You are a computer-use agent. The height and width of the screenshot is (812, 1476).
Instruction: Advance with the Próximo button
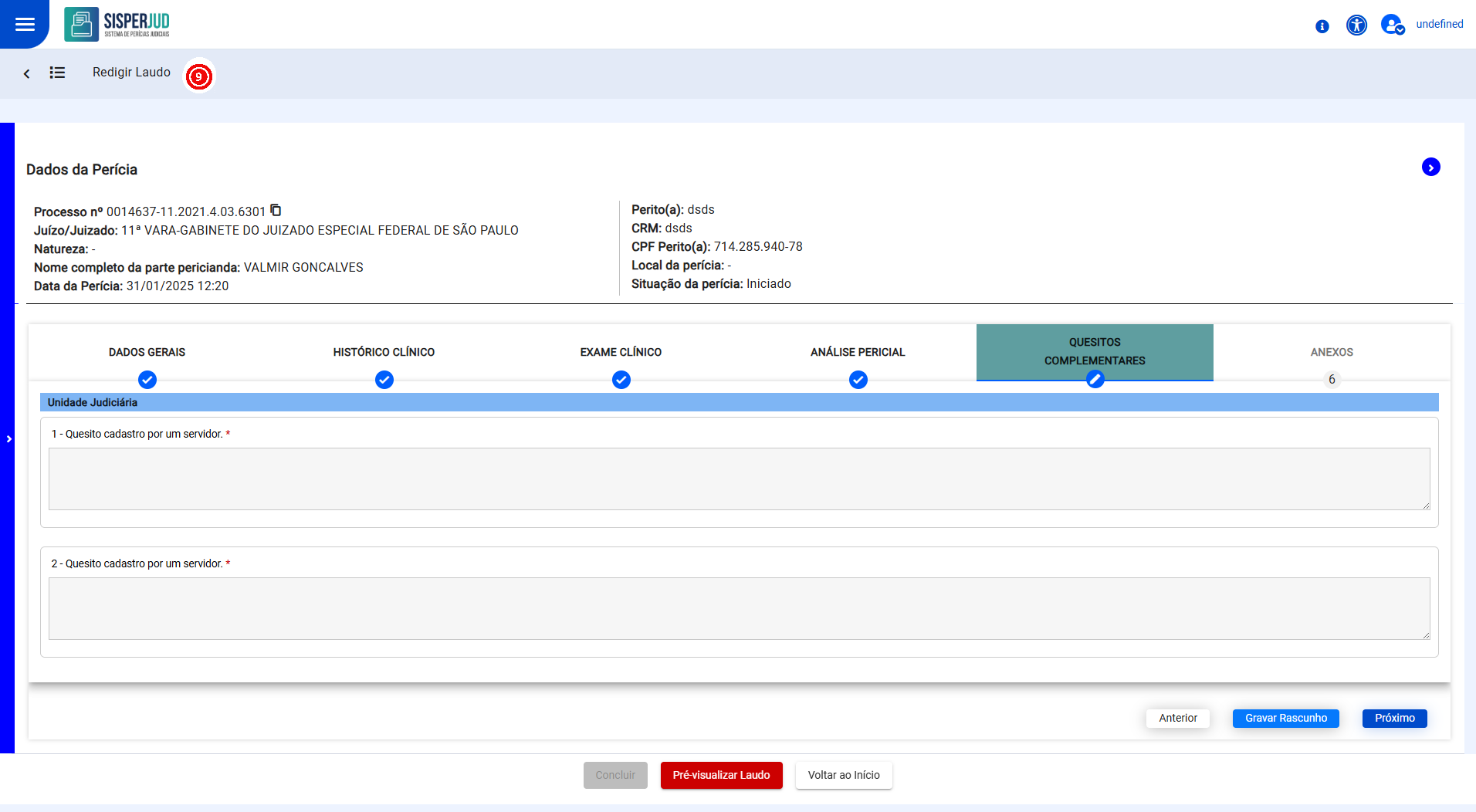pyautogui.click(x=1395, y=718)
